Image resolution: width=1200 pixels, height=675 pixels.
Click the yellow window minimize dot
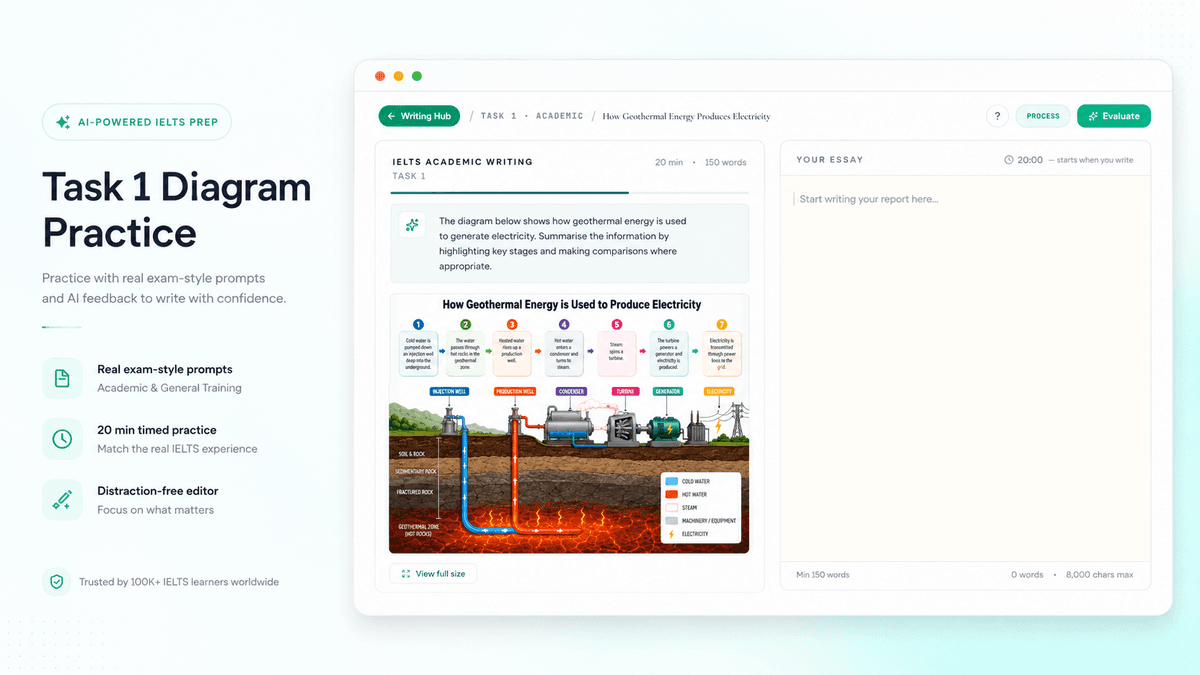tap(398, 76)
